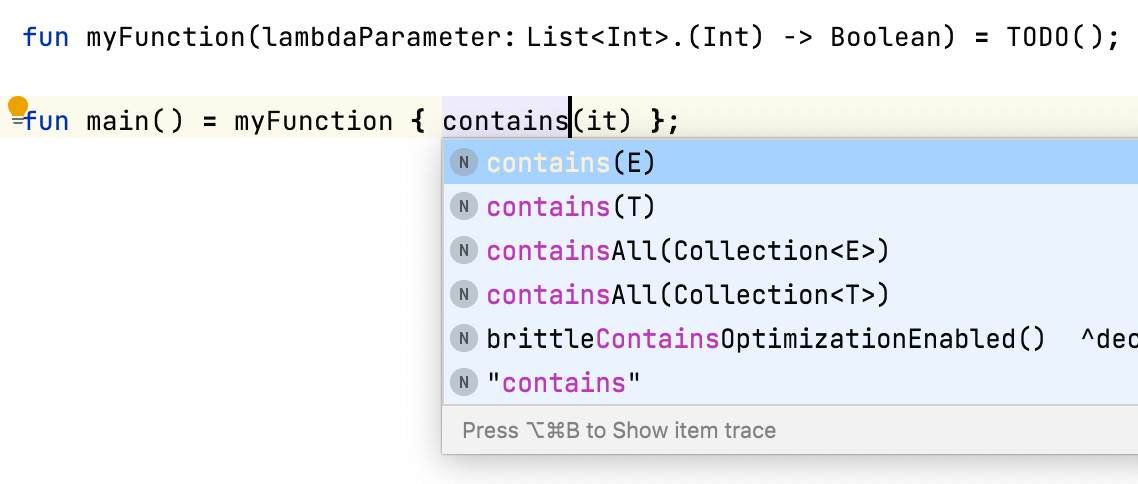Click the 'it' argument inside the lambda
This screenshot has height=484, width=1138.
coord(601,122)
